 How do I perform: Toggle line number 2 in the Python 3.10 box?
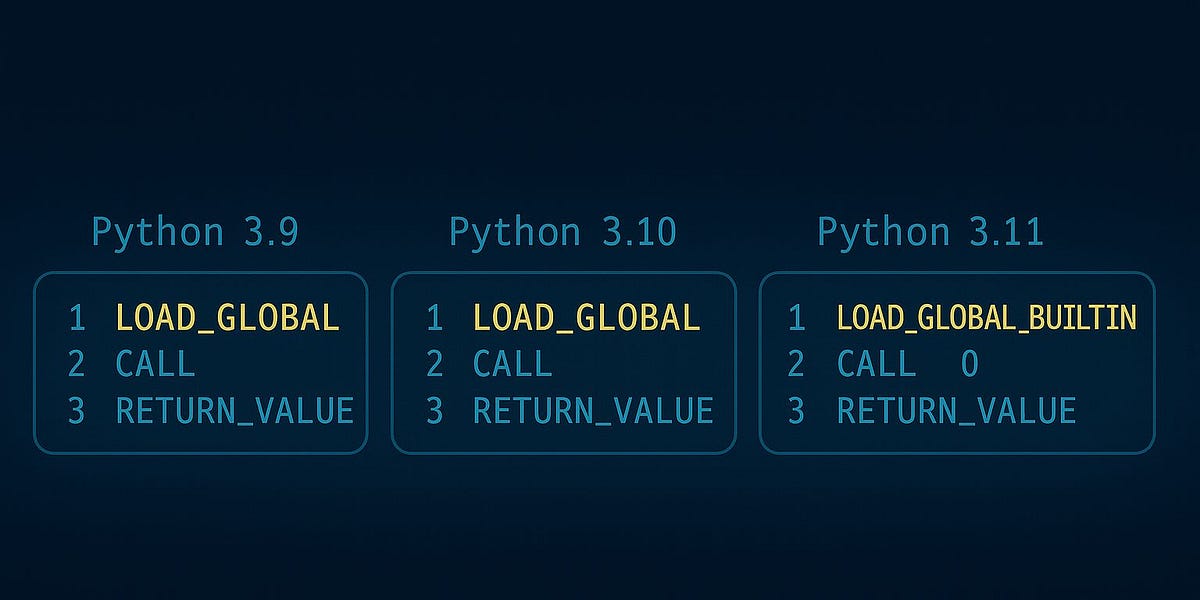click(437, 364)
